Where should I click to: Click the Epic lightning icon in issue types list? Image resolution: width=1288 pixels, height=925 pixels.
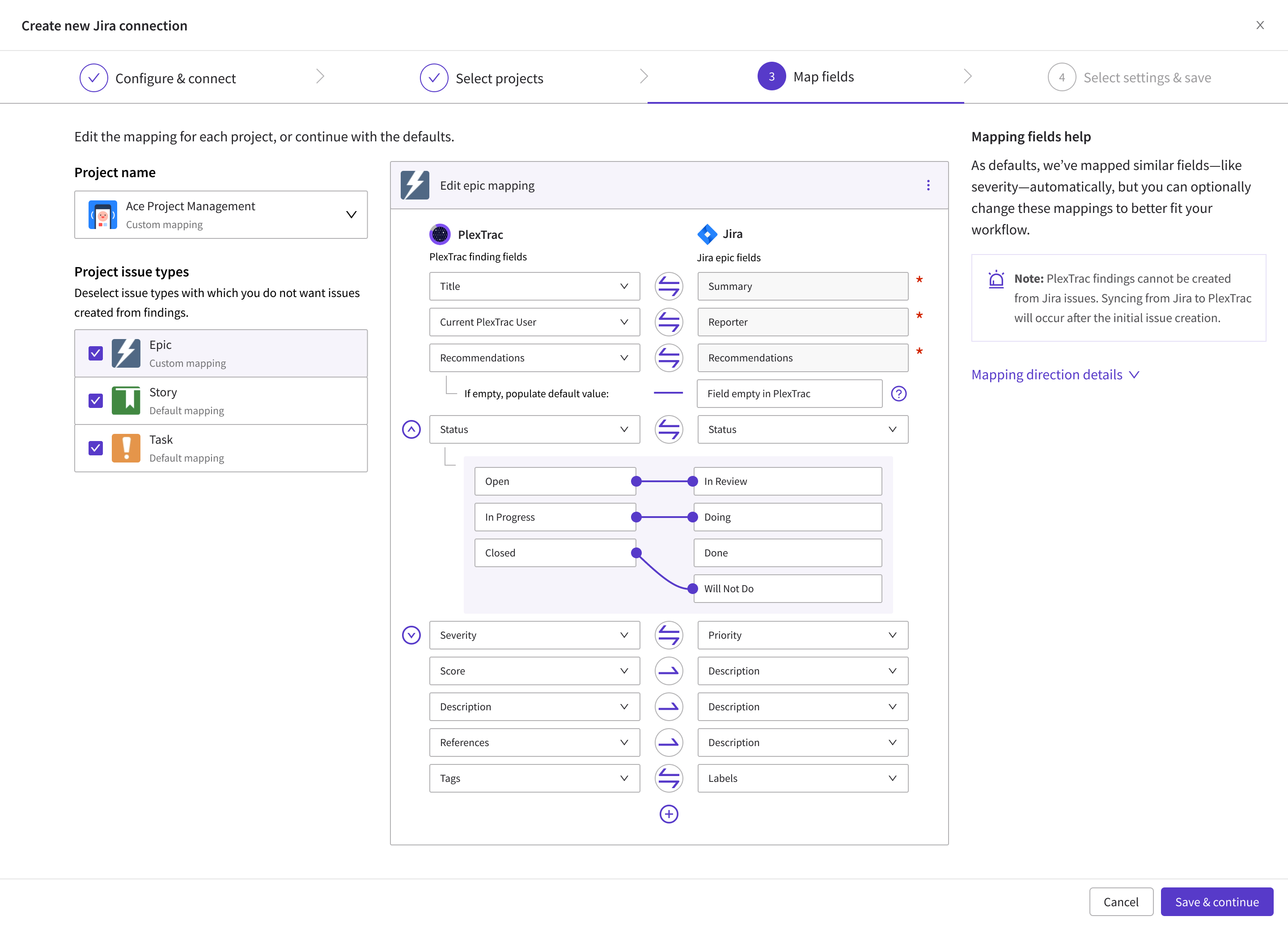[x=126, y=353]
